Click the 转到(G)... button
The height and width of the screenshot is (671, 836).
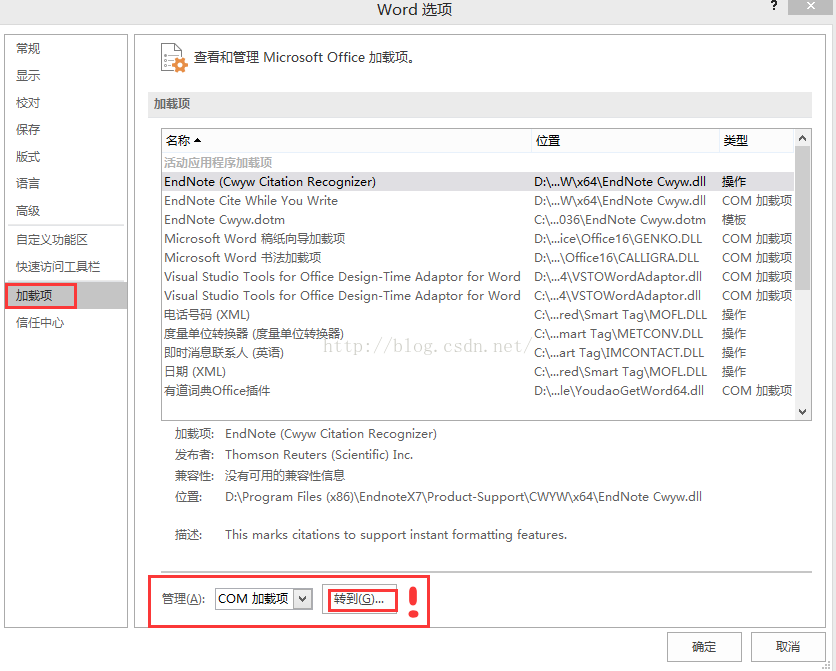point(359,599)
